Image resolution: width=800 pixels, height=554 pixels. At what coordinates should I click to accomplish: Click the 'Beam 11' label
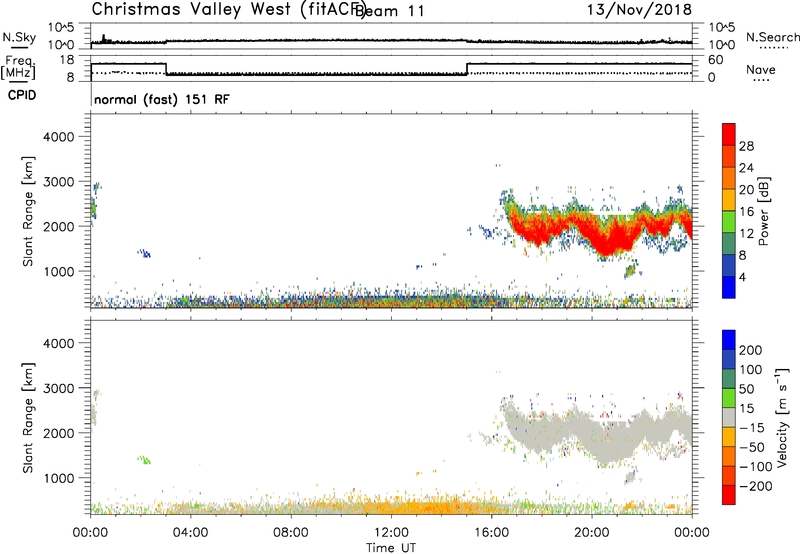point(389,11)
